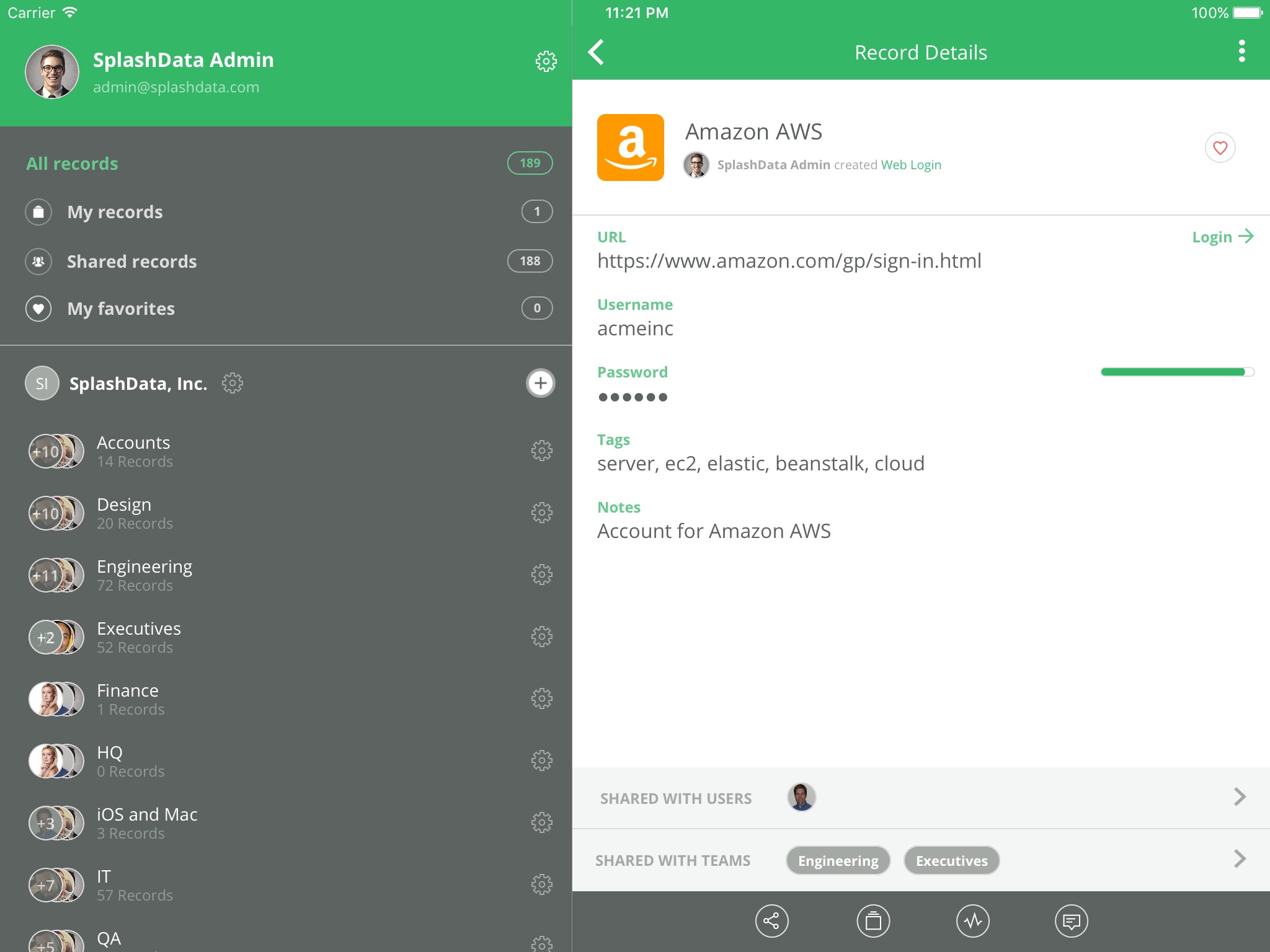Viewport: 1270px width, 952px height.
Task: Open the activity pulse icon
Action: (x=972, y=921)
